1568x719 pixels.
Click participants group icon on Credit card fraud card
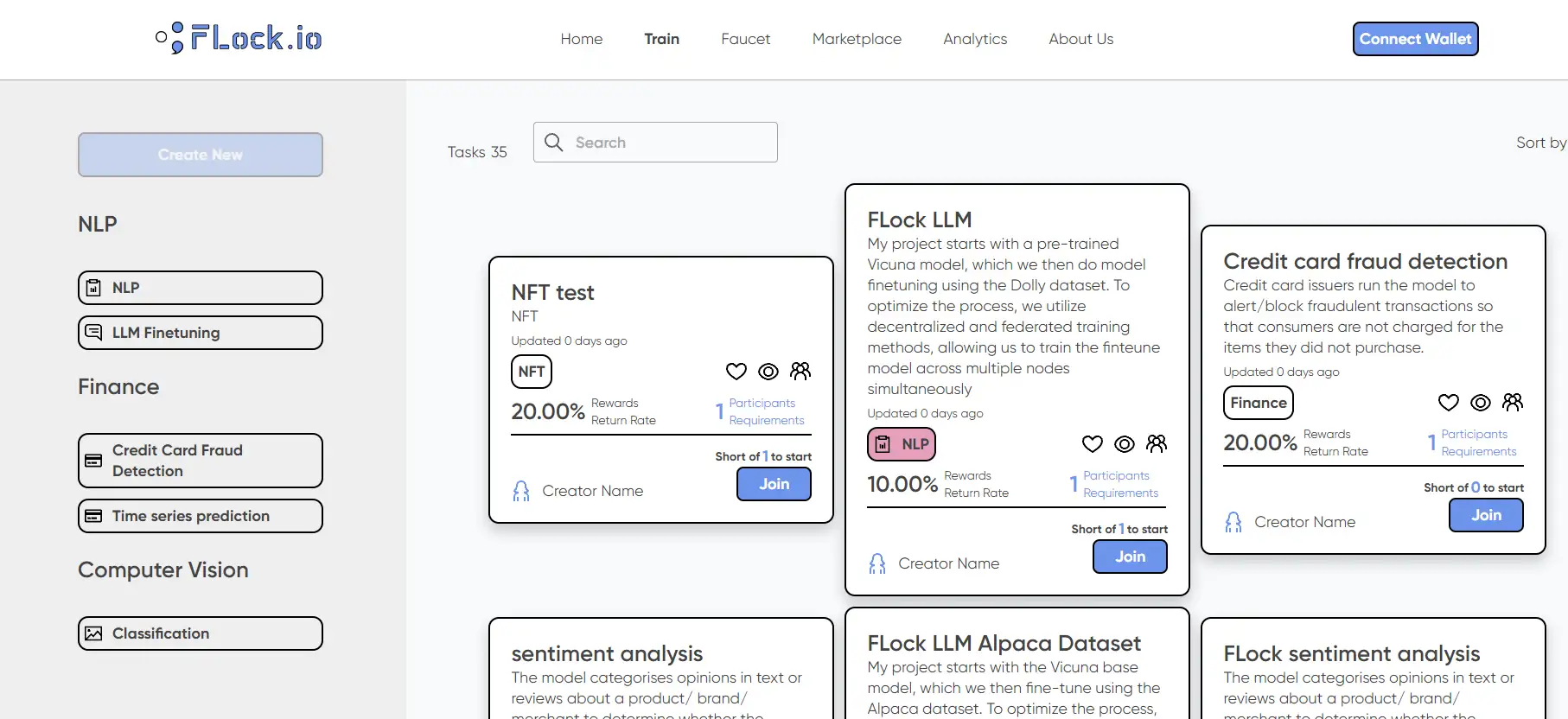click(x=1512, y=403)
